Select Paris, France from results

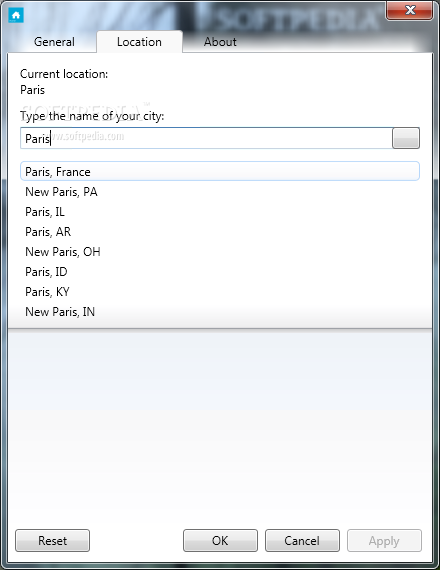220,172
